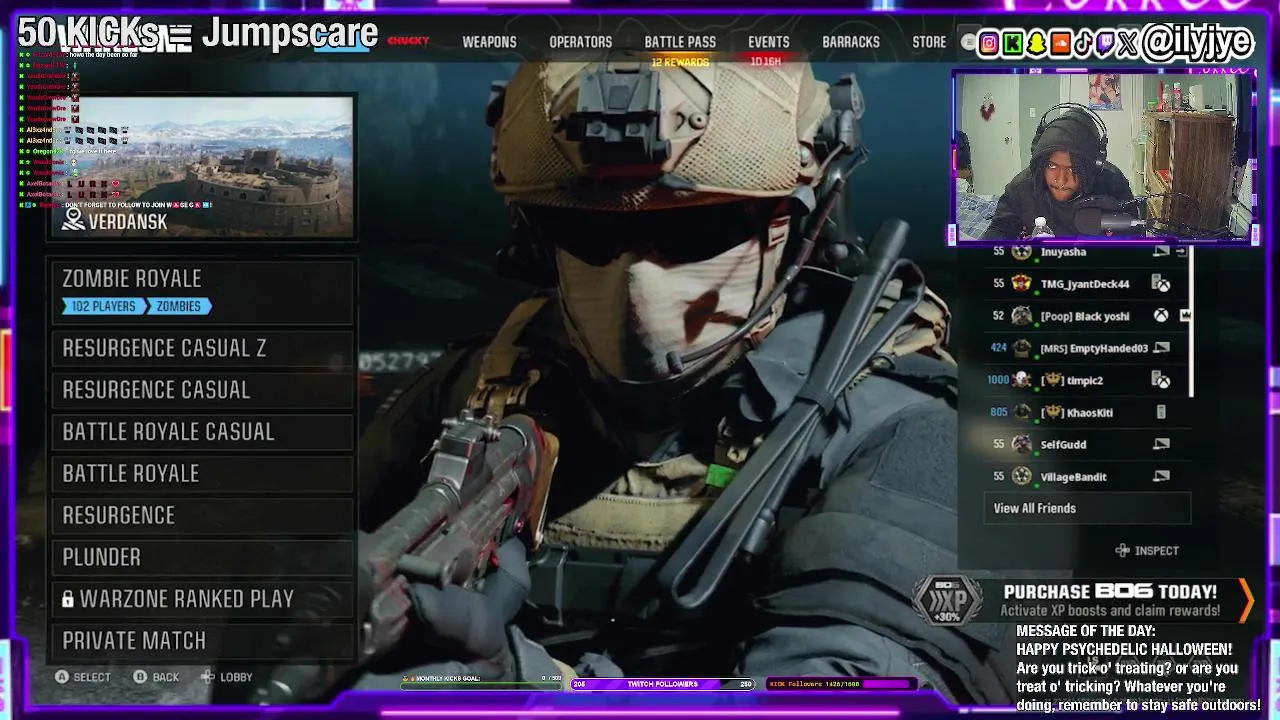The image size is (1280, 720).
Task: Click the 'PURCHASE BO6 TODAY!' banner text
Action: [x=1110, y=592]
